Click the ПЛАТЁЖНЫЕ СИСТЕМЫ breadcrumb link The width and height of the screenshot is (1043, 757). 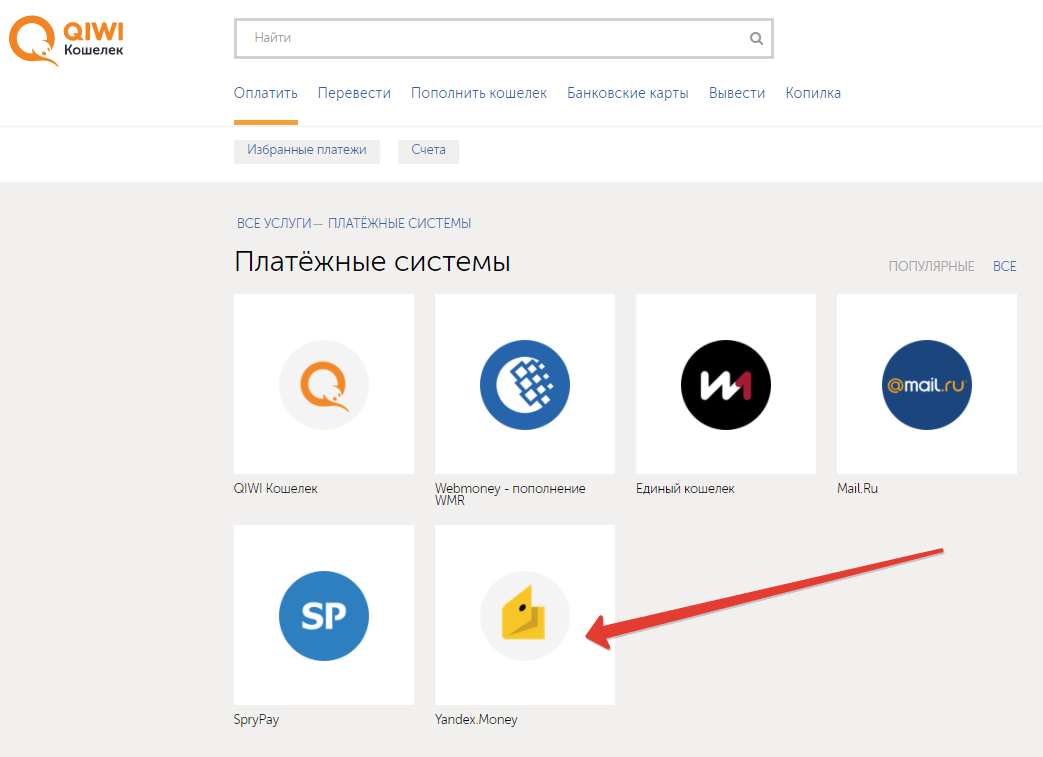(x=399, y=224)
